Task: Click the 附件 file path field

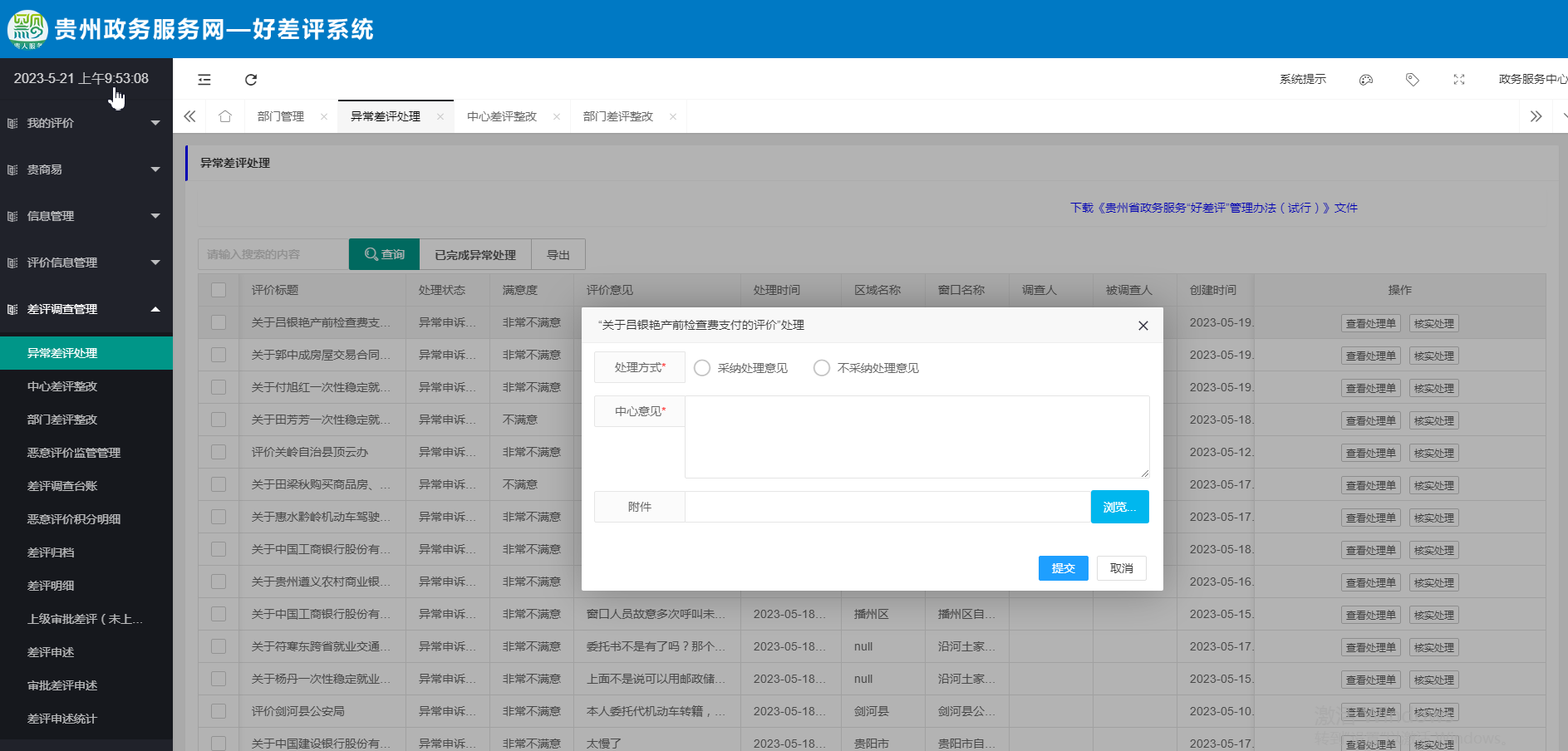Action: coord(887,507)
